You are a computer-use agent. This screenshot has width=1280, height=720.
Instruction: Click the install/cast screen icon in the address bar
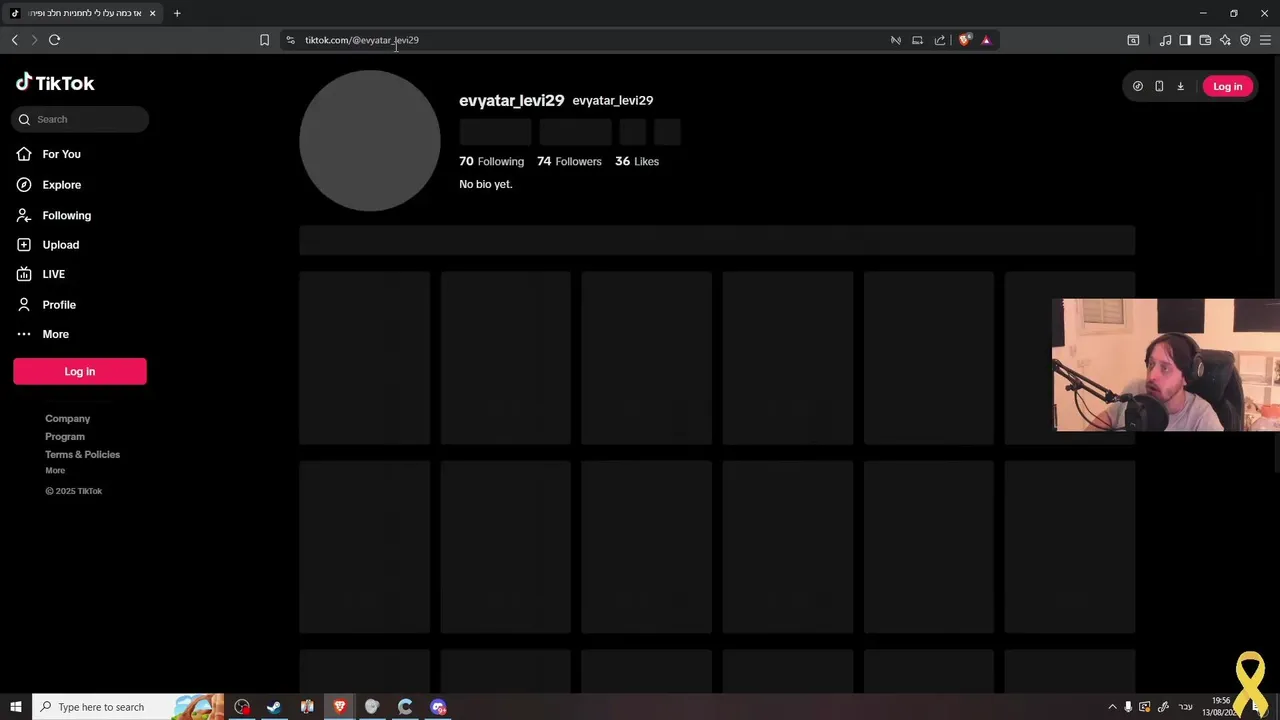[917, 40]
